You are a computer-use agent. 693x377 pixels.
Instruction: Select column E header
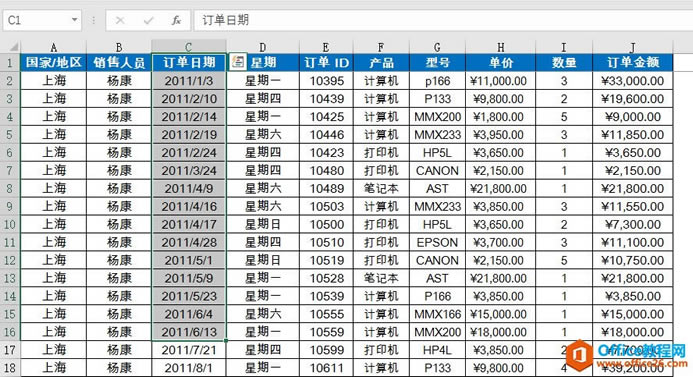326,47
